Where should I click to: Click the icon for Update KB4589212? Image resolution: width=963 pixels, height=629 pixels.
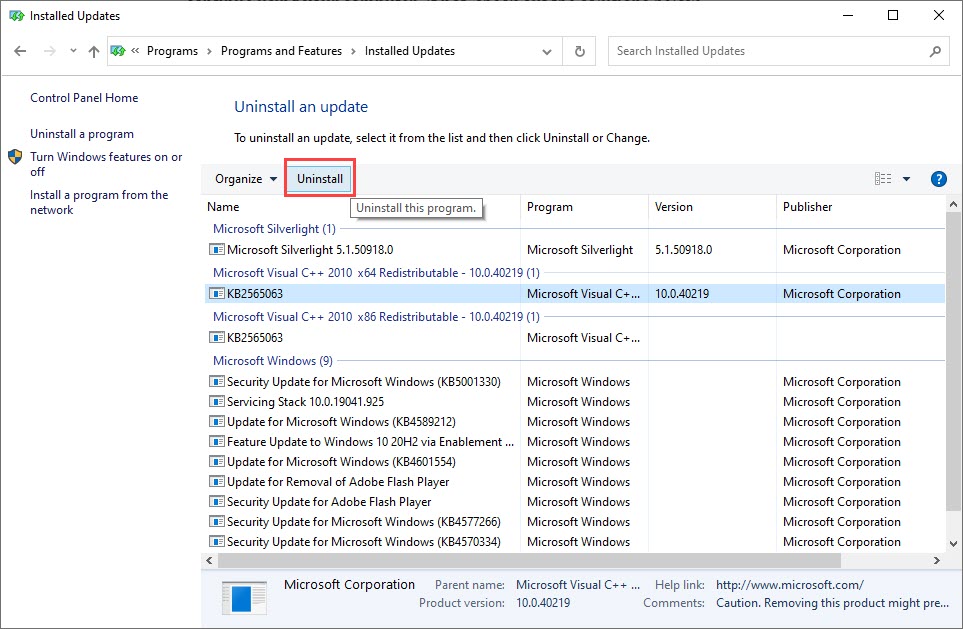click(217, 421)
